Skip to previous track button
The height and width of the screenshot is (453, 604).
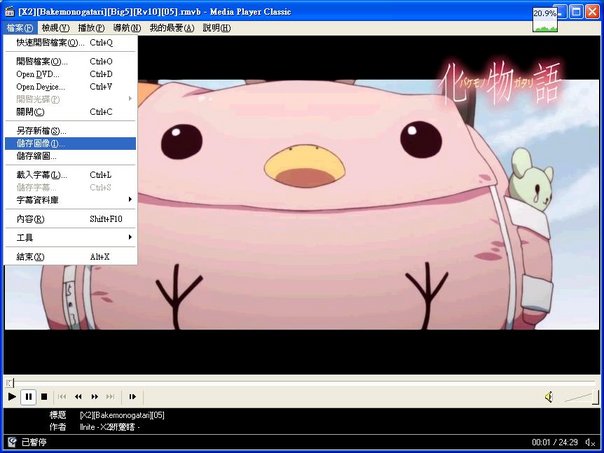[x=62, y=396]
